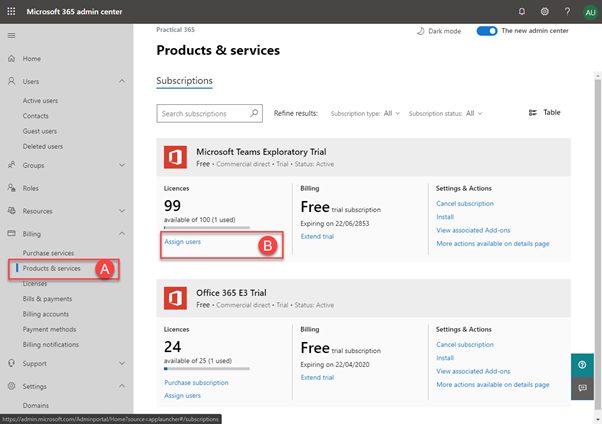Click Install for Teams Exploratory Trial
Image resolution: width=602 pixels, height=424 pixels.
(445, 217)
